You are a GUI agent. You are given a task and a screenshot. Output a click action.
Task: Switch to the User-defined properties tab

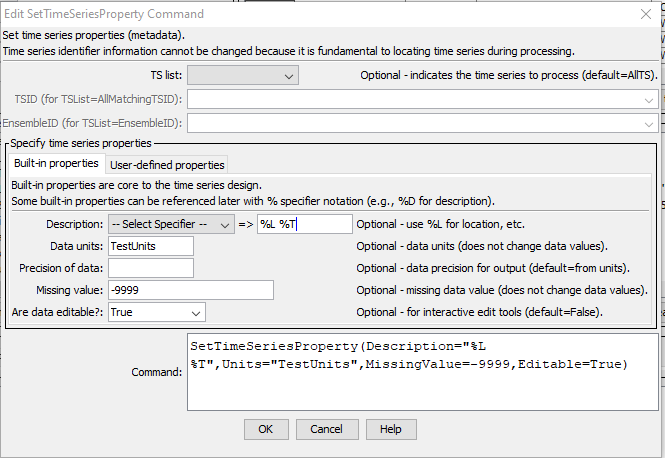(167, 165)
